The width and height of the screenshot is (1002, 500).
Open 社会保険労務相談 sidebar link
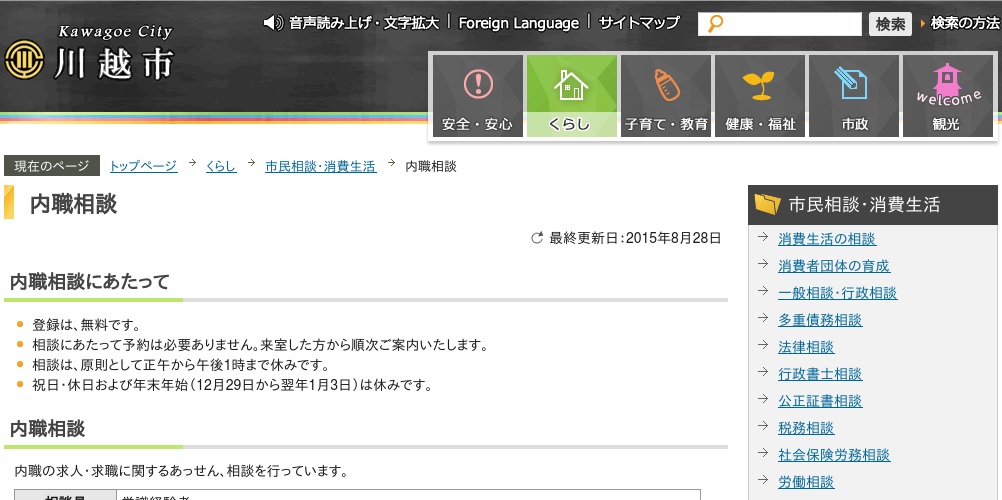833,455
